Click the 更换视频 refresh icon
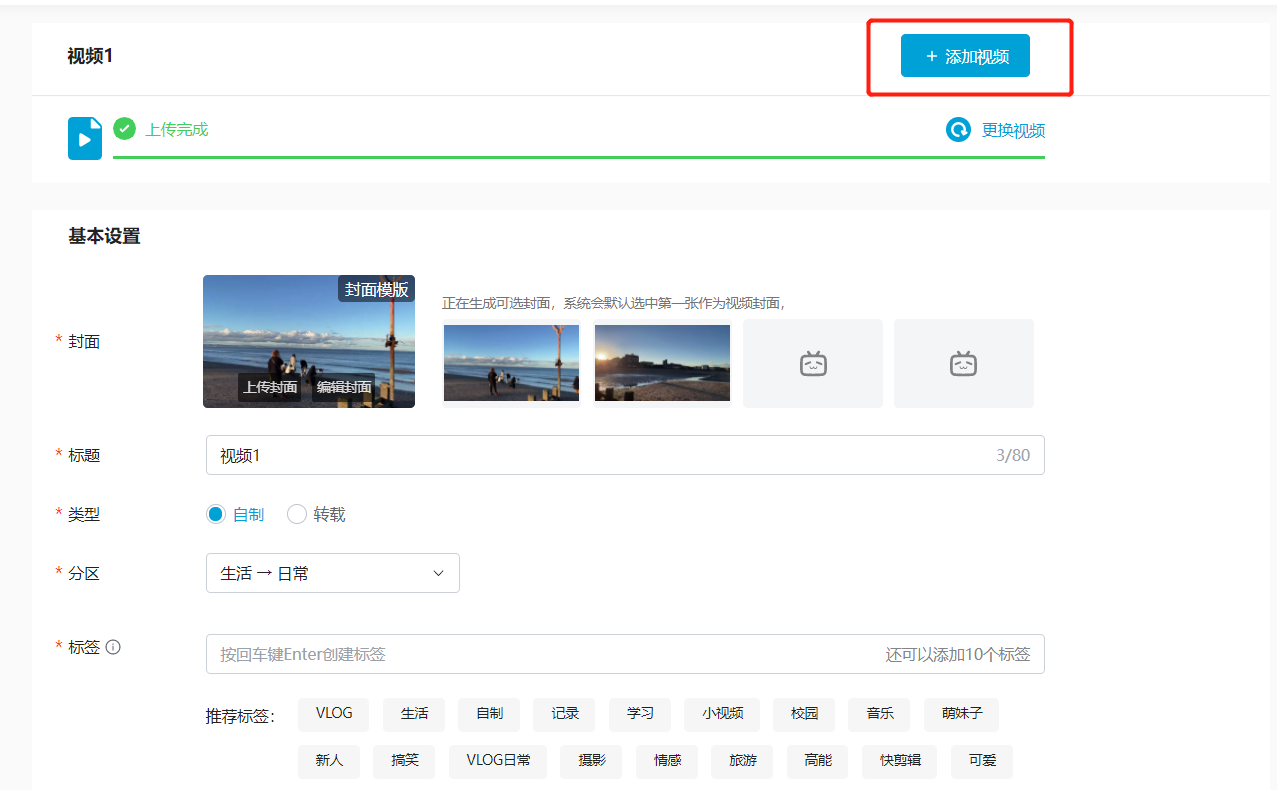 [958, 130]
